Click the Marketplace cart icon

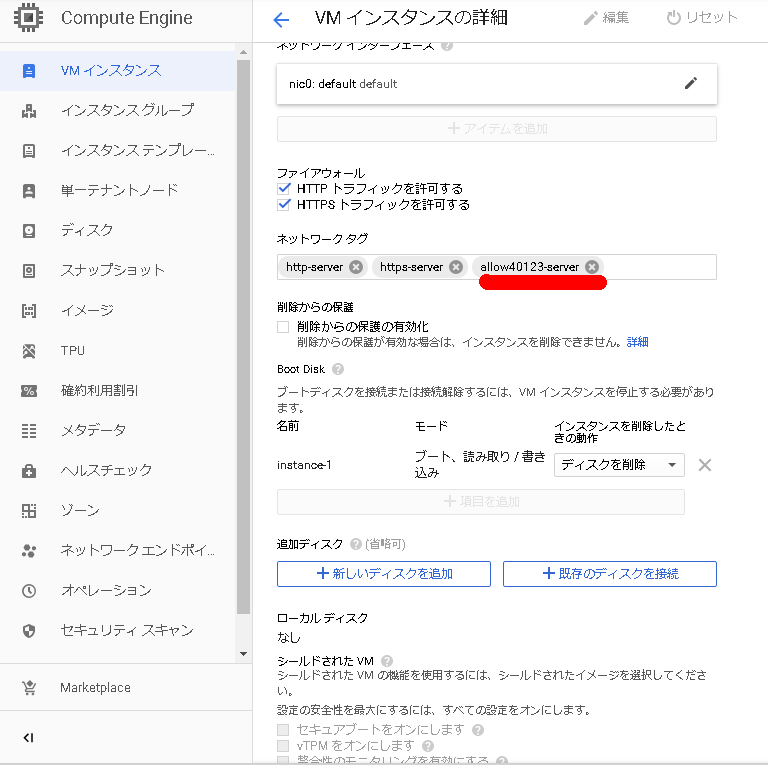coord(29,688)
